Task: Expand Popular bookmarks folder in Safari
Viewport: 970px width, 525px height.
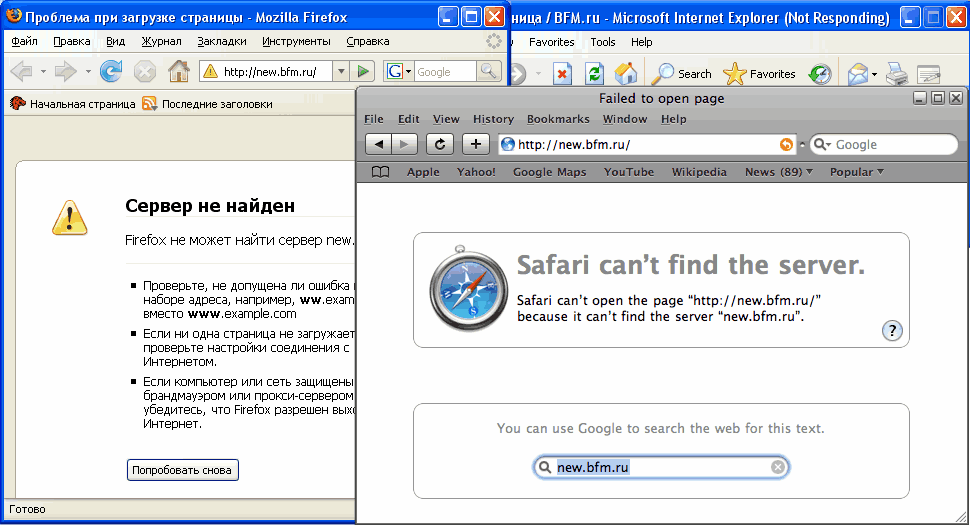Action: (x=857, y=172)
